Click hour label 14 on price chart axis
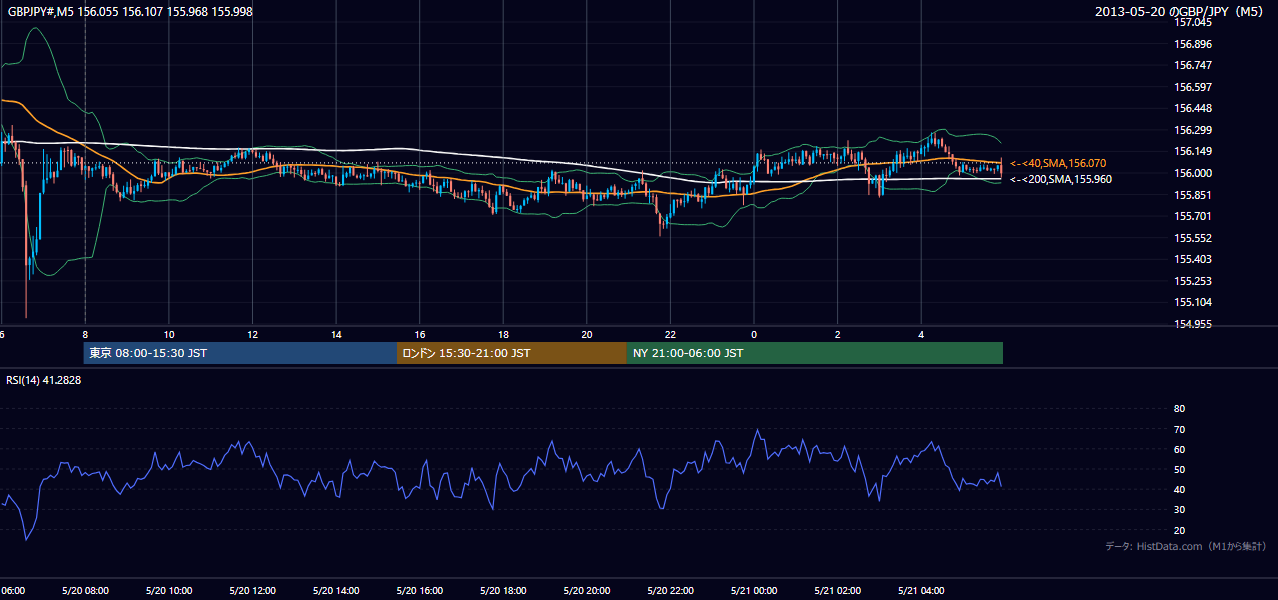Viewport: 1278px width, 600px height. (x=336, y=334)
